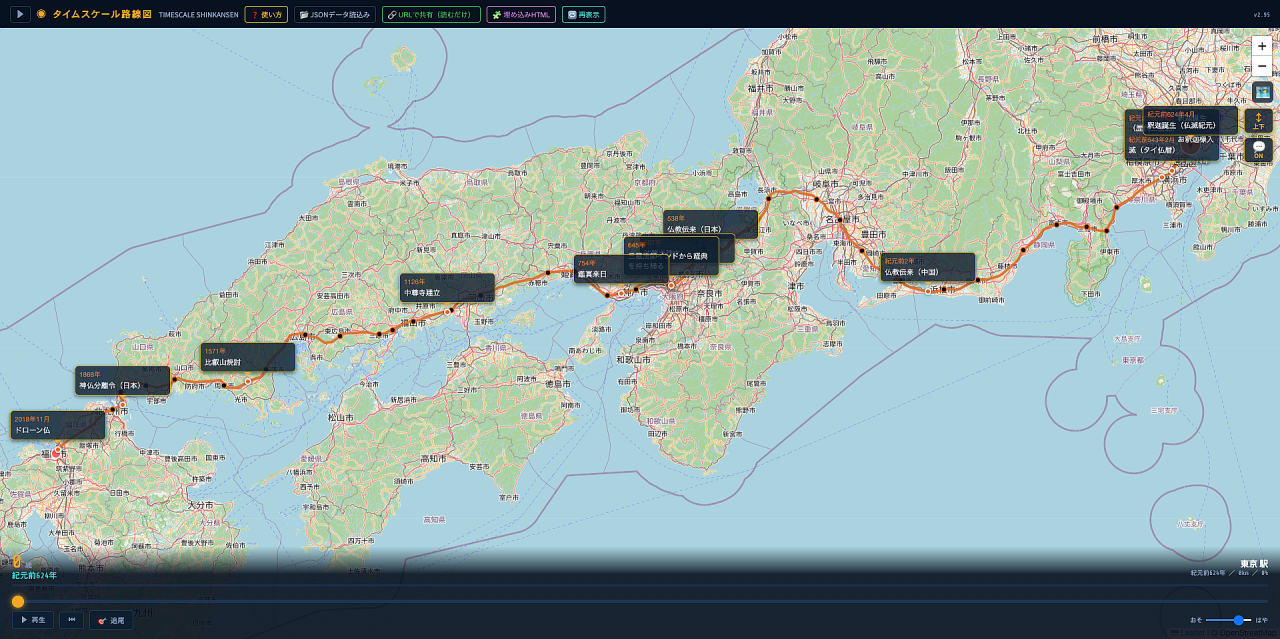Zoom out with the map minus button
Viewport: 1280px width, 639px height.
pyautogui.click(x=1262, y=67)
